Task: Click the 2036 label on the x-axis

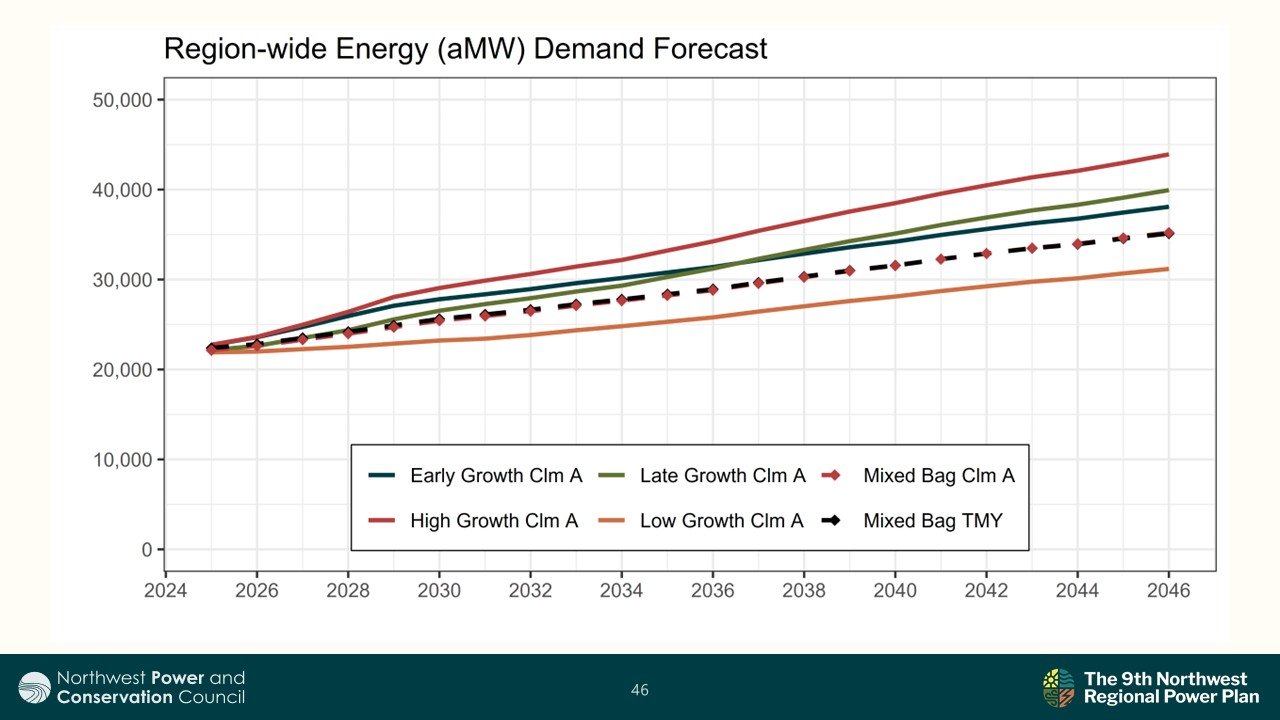Action: pyautogui.click(x=713, y=591)
